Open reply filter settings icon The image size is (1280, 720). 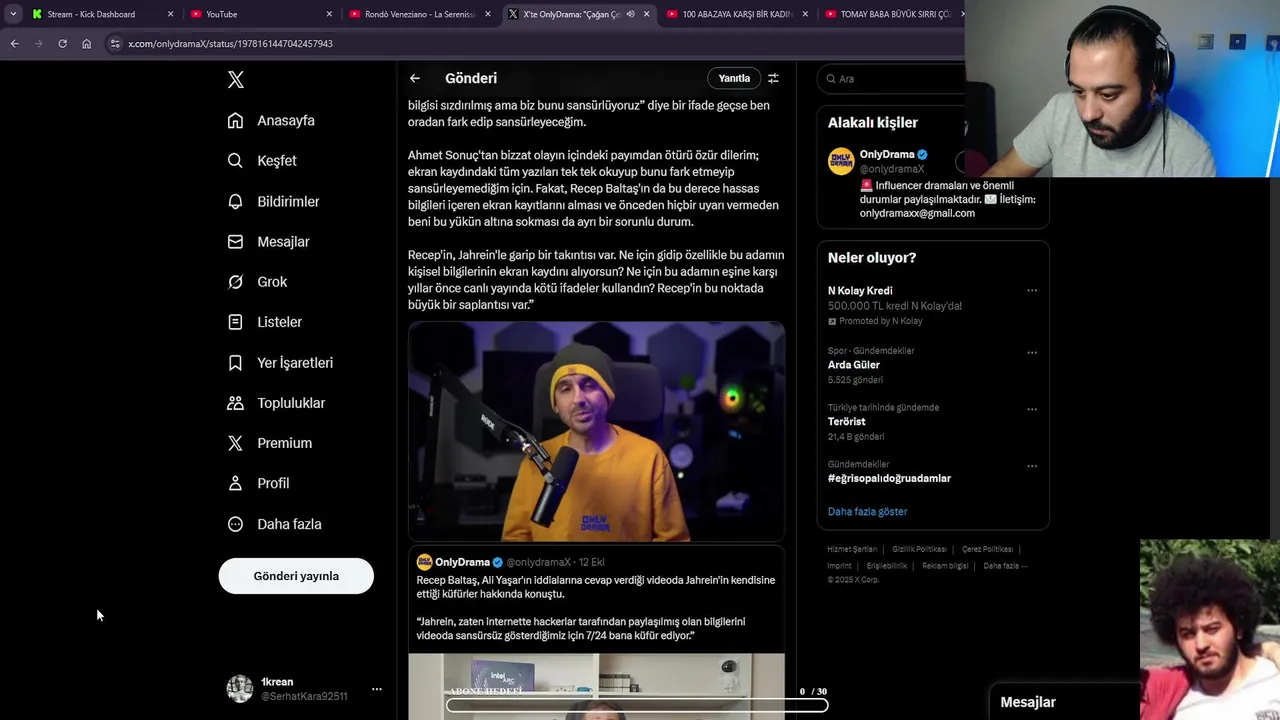773,78
